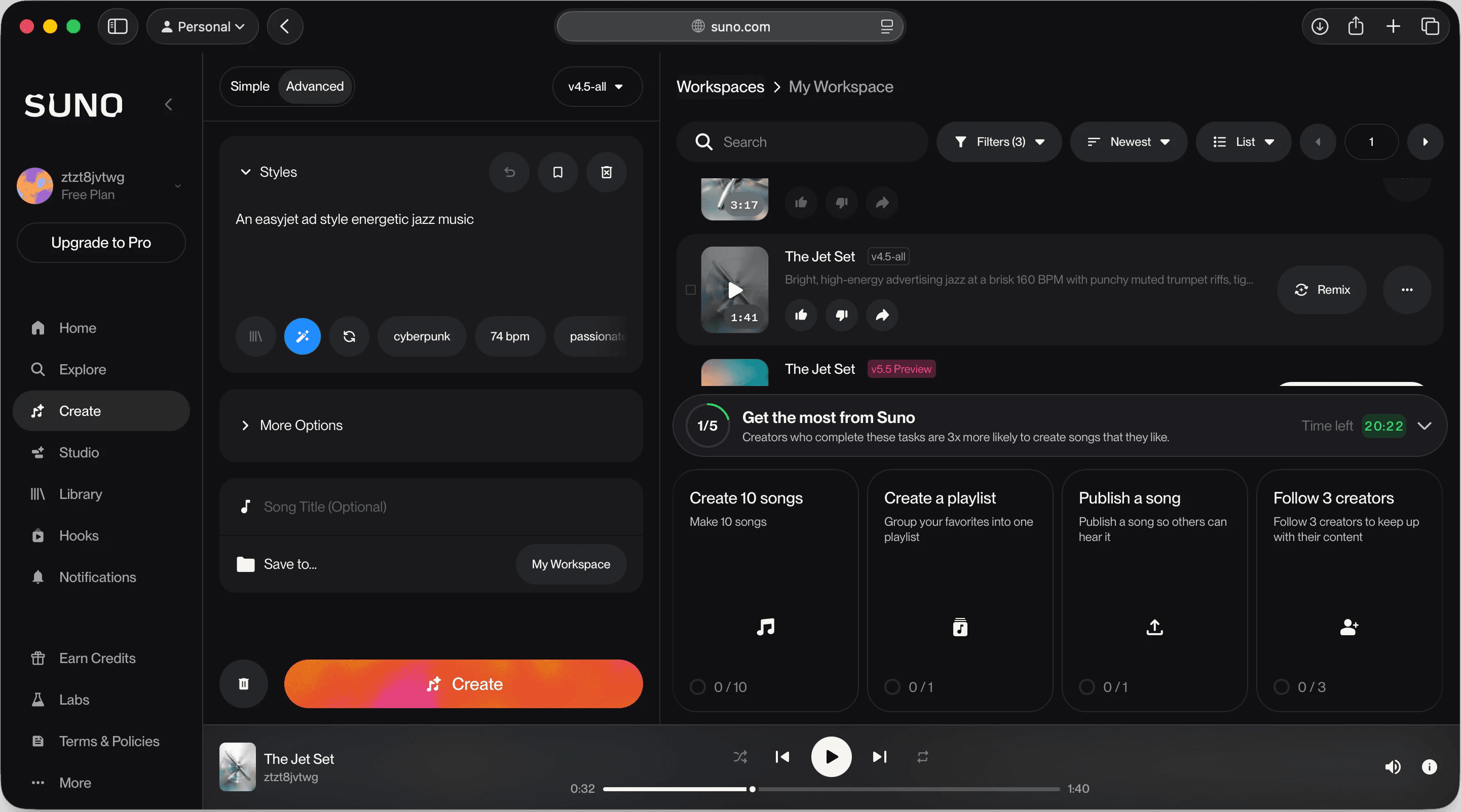
Task: Change sort order from Newest
Action: point(1128,142)
